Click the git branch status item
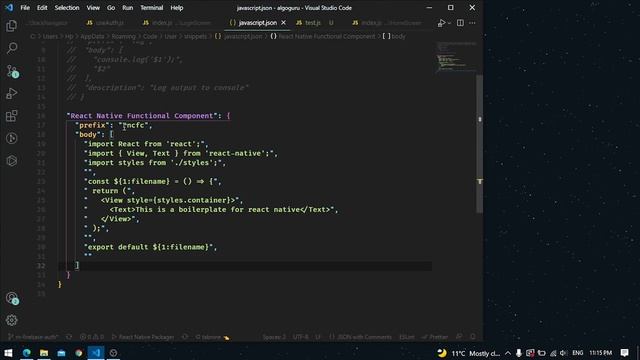Image resolution: width=640 pixels, height=360 pixels. click(x=33, y=337)
